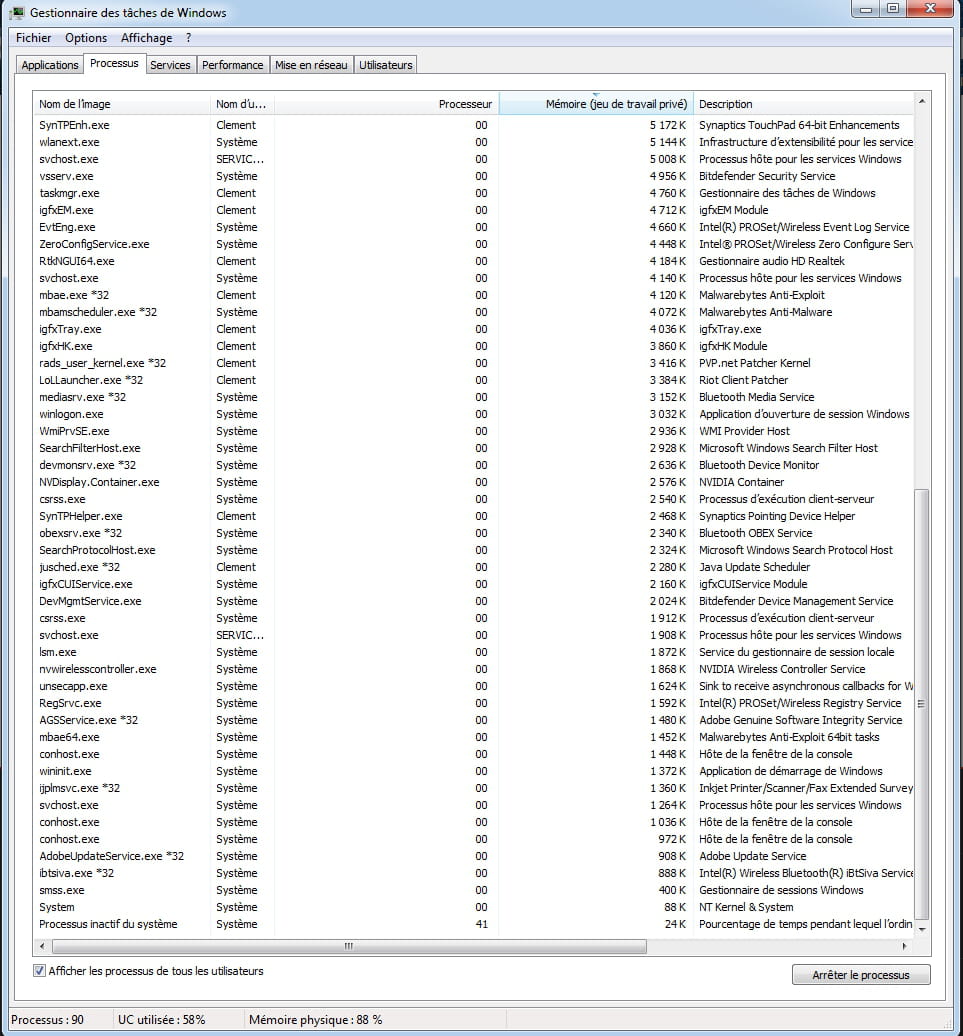Select the SynTPHelper.exe process
The width and height of the screenshot is (963, 1036).
(x=473, y=516)
